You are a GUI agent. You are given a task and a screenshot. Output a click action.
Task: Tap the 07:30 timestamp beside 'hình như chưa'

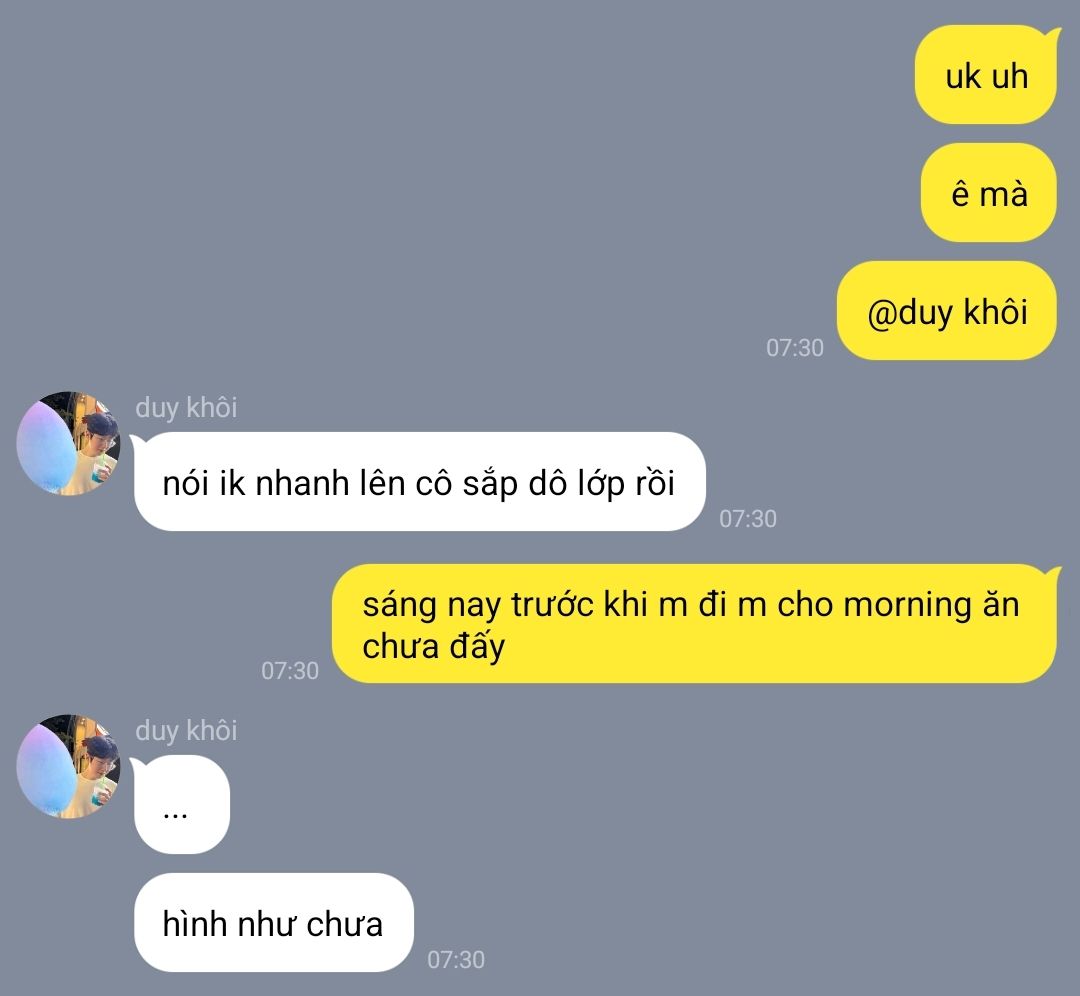pos(456,959)
